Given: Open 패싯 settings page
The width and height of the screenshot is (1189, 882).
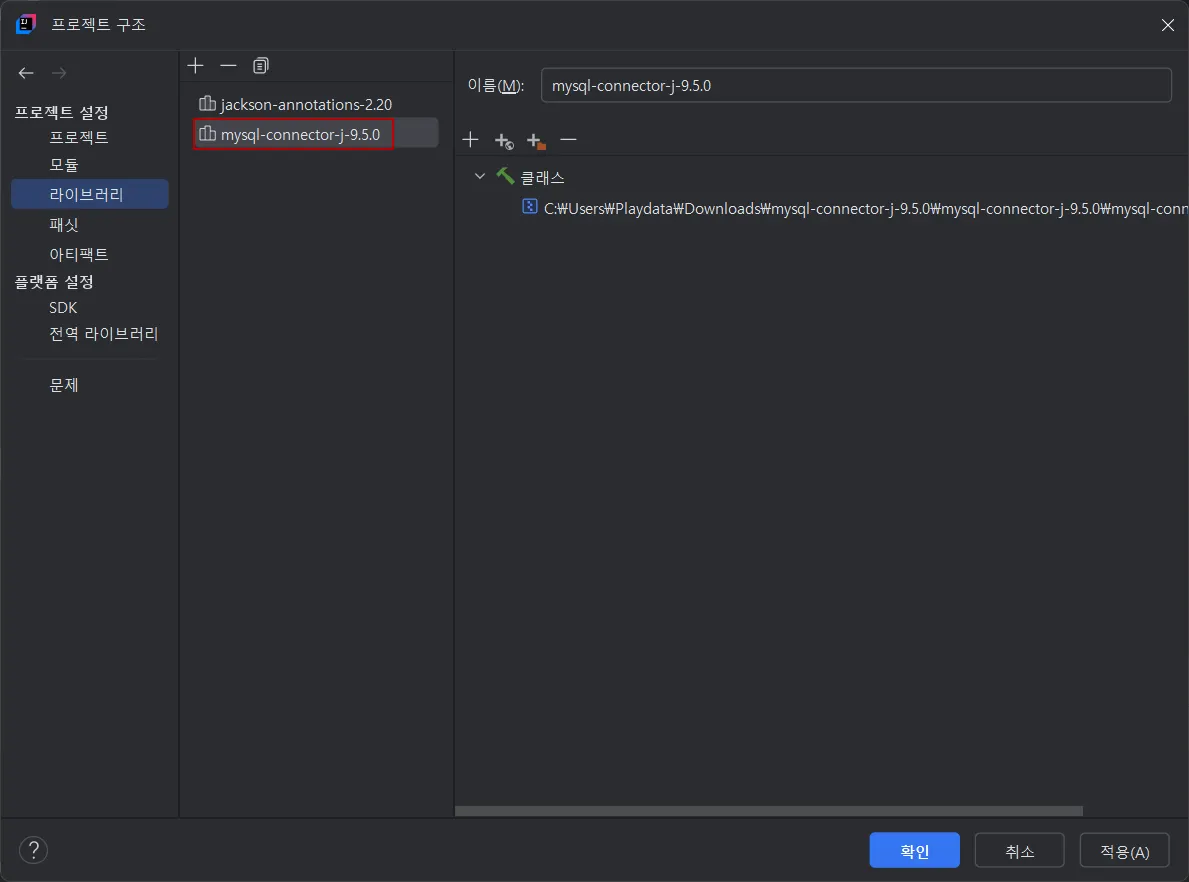Looking at the screenshot, I should 64,224.
